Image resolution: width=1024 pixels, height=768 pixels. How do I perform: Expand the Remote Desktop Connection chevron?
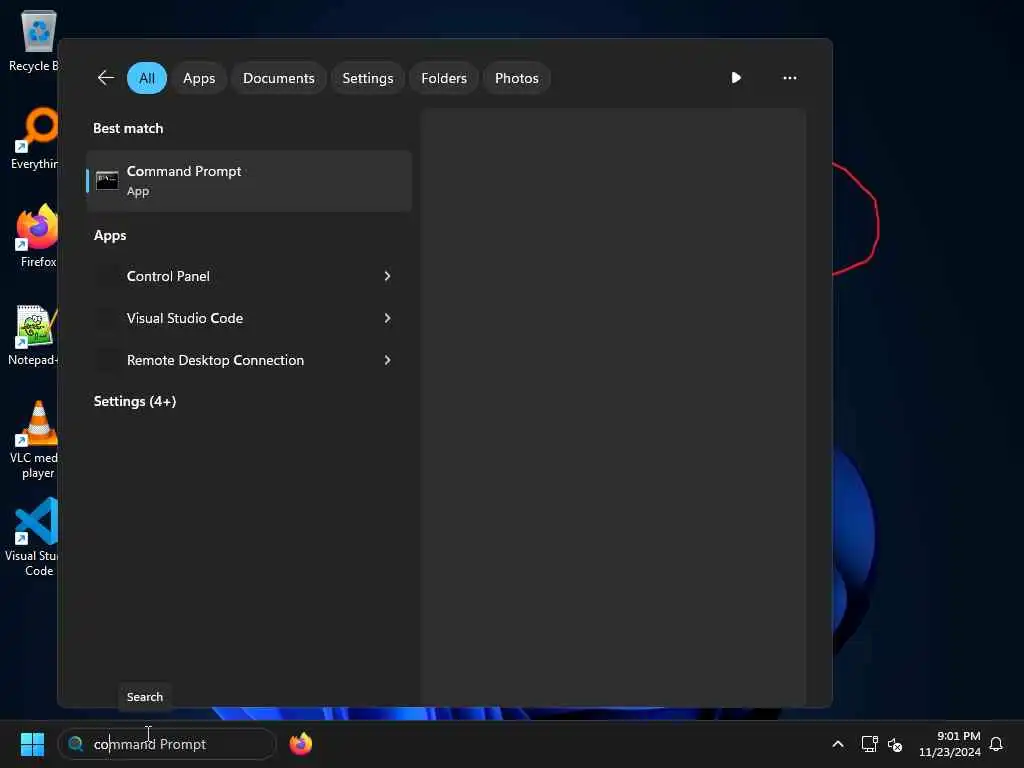387,360
